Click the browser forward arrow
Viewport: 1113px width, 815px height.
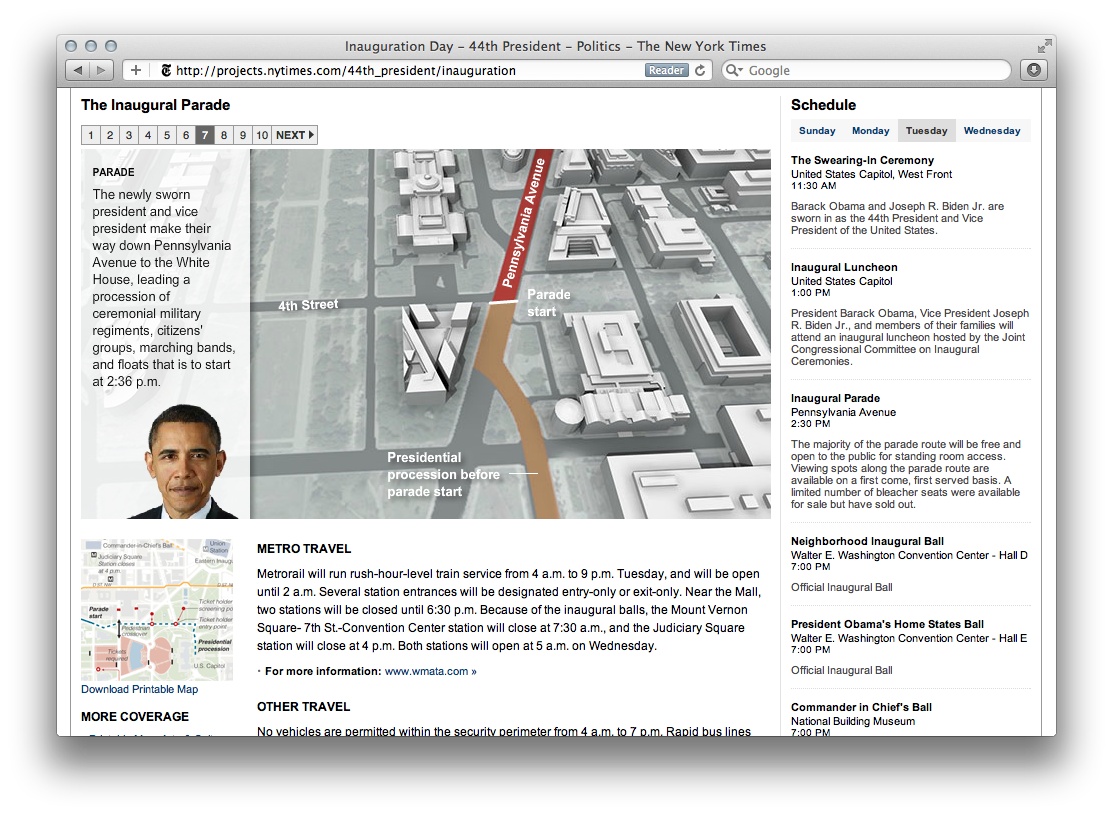pos(100,70)
